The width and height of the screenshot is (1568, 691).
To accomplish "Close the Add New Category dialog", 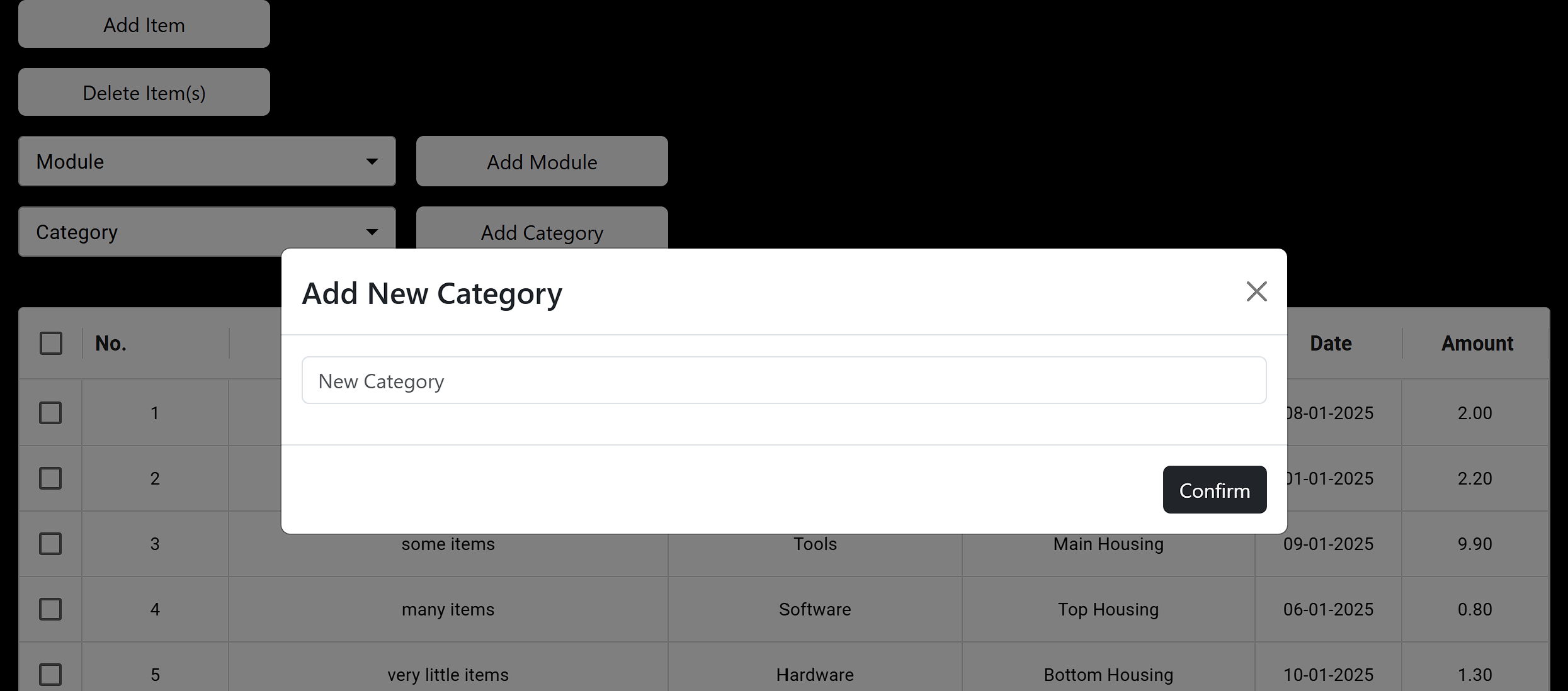I will [x=1256, y=291].
